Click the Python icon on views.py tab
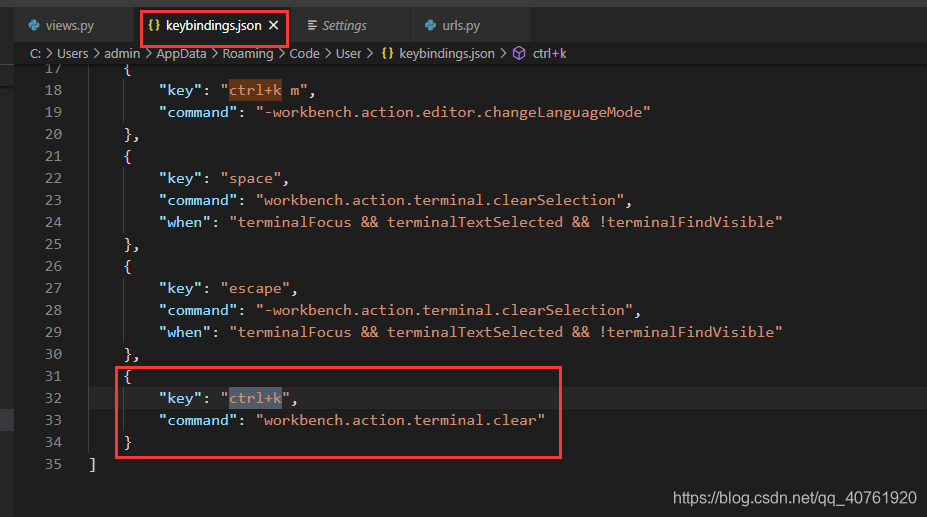Image resolution: width=927 pixels, height=517 pixels. [34, 25]
